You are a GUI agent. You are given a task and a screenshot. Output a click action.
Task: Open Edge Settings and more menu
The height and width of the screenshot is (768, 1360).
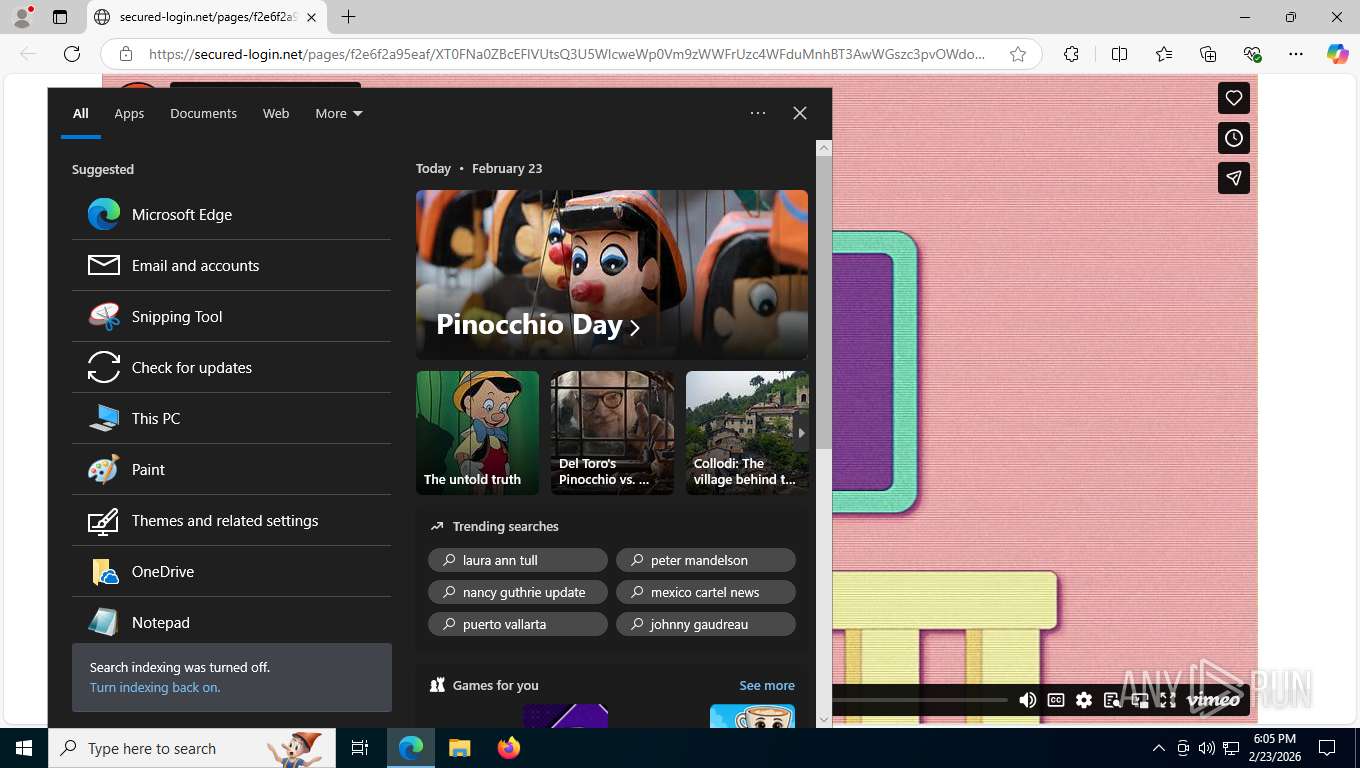tap(1296, 54)
